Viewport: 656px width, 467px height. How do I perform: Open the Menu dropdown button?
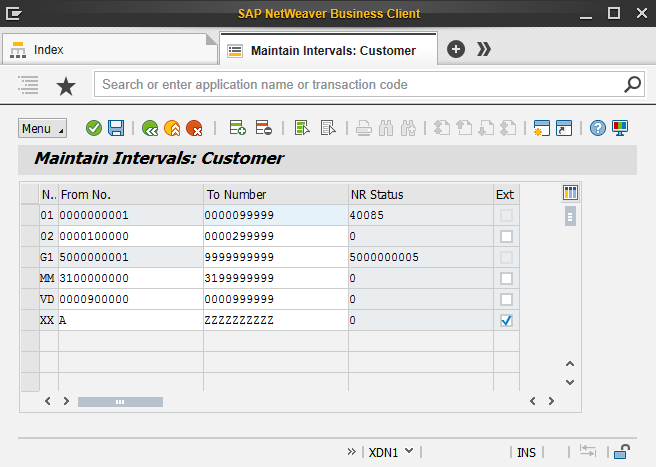pyautogui.click(x=42, y=128)
